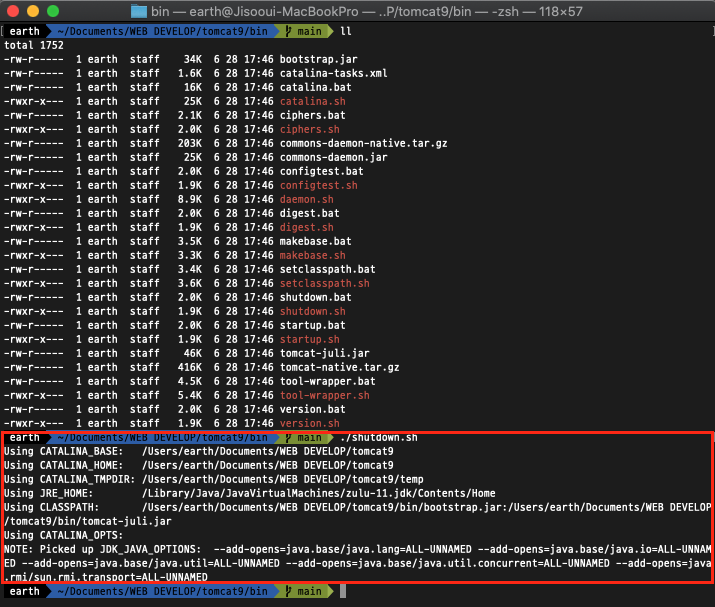Click the red file name daemon.sh
Viewport: 715px width, 607px height.
[306, 199]
